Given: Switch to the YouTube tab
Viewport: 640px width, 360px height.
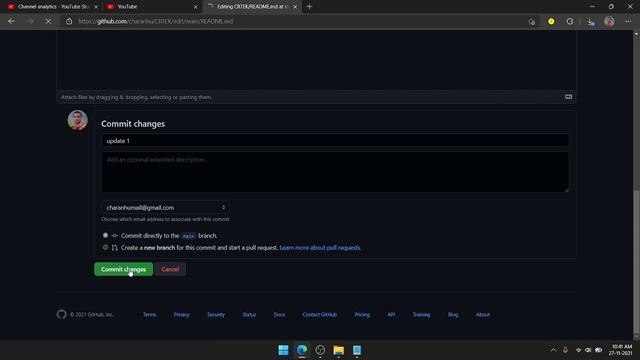Looking at the screenshot, I should pos(151,7).
